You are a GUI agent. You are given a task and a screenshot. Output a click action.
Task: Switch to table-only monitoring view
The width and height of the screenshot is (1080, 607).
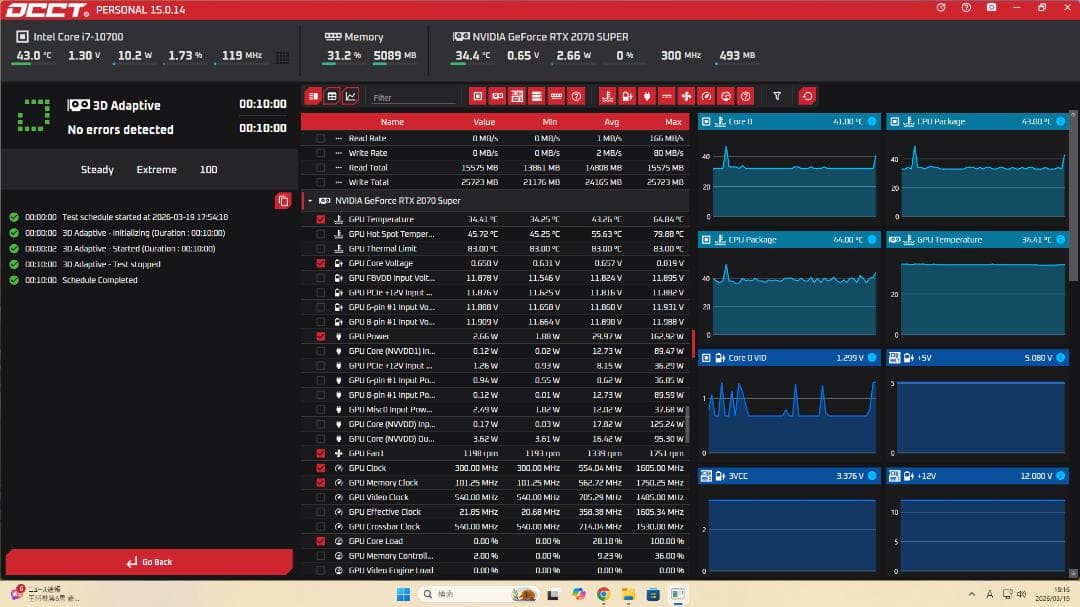332,96
